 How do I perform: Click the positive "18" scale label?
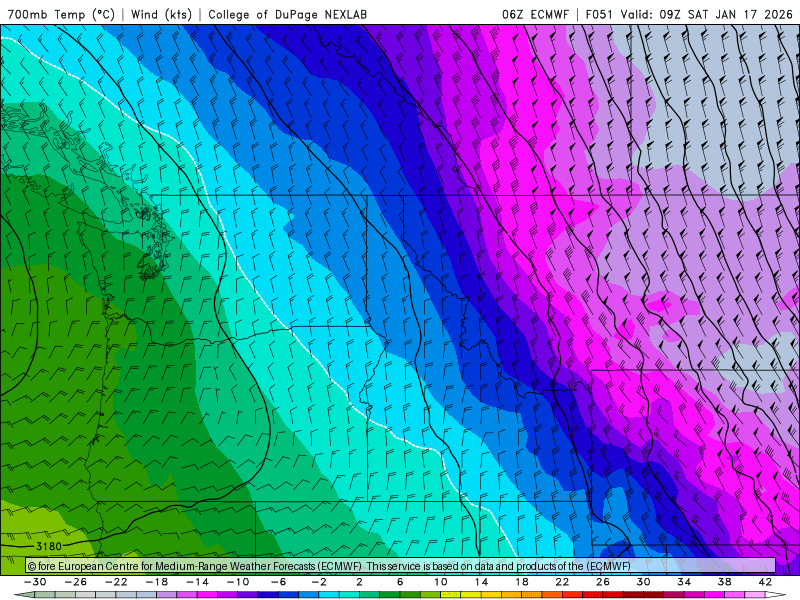point(521,582)
